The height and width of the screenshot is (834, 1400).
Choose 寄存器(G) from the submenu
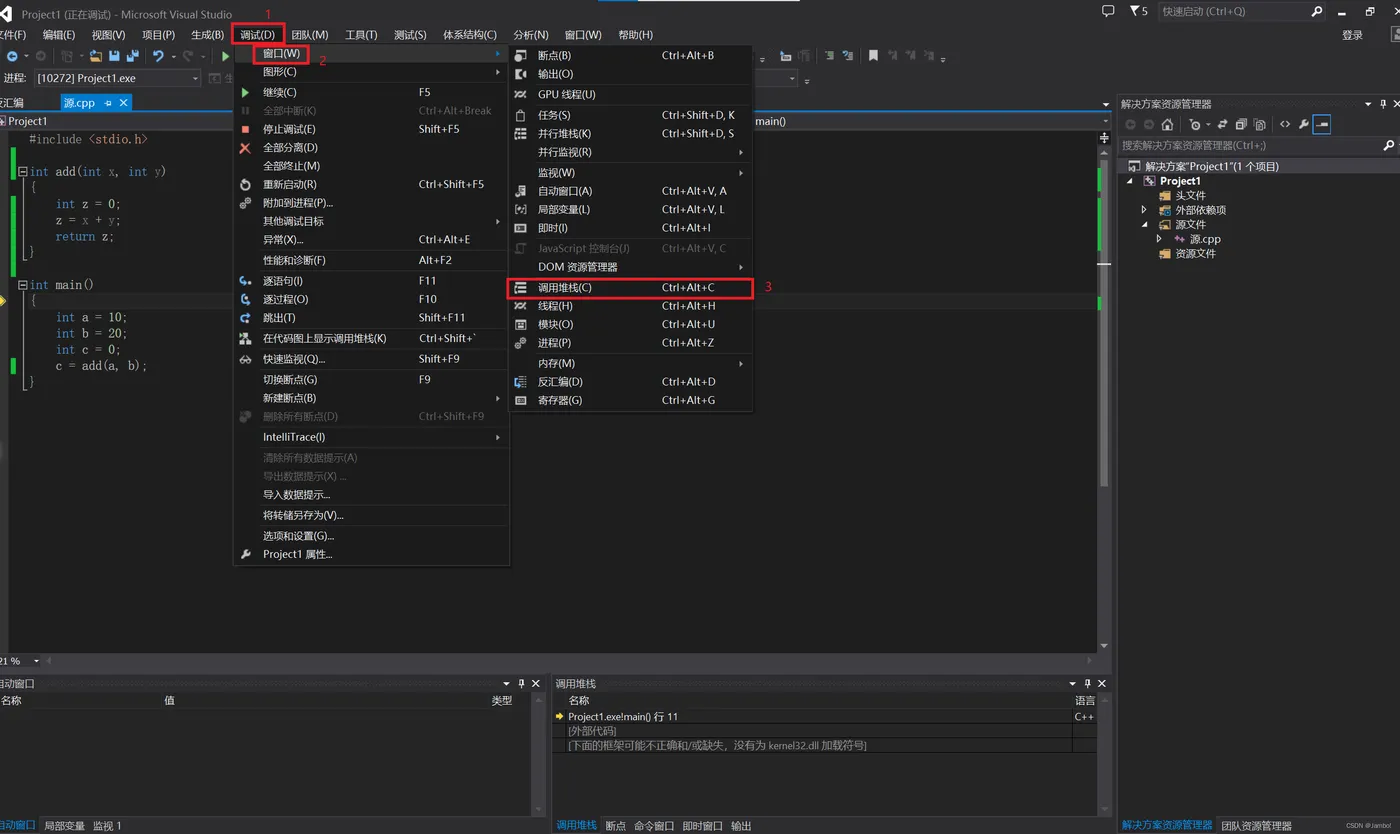(630, 401)
